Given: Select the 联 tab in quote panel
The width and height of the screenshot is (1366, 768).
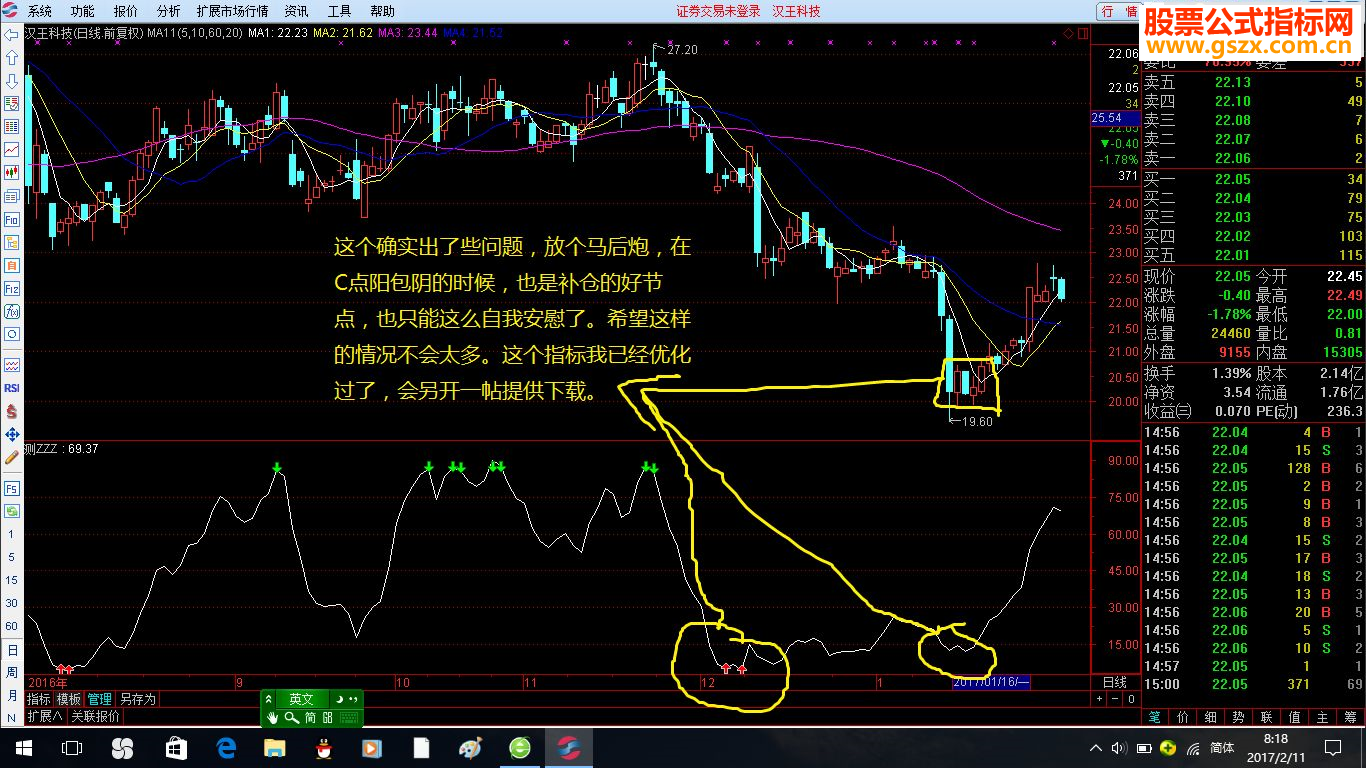Looking at the screenshot, I should [1266, 717].
